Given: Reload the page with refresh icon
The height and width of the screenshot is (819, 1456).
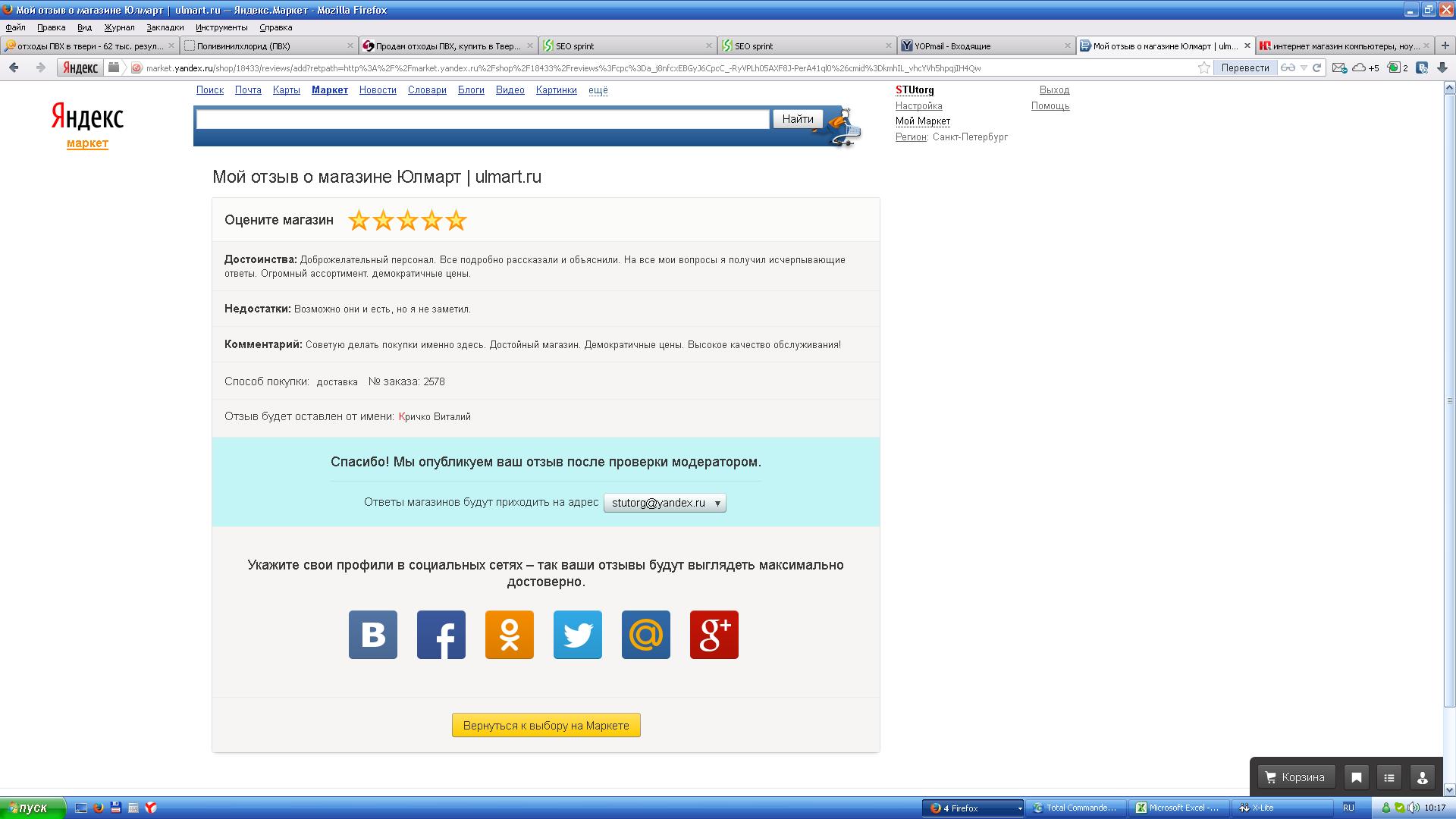Looking at the screenshot, I should 1317,67.
